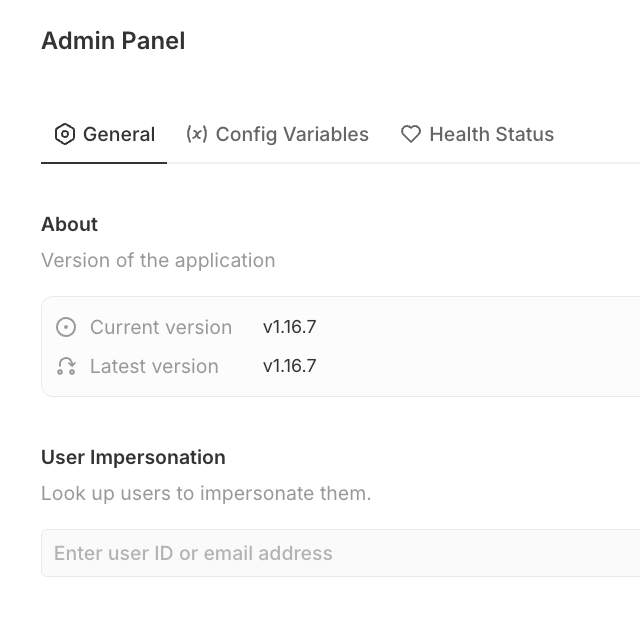Click the Admin Panel page title
This screenshot has width=640, height=626.
click(113, 41)
